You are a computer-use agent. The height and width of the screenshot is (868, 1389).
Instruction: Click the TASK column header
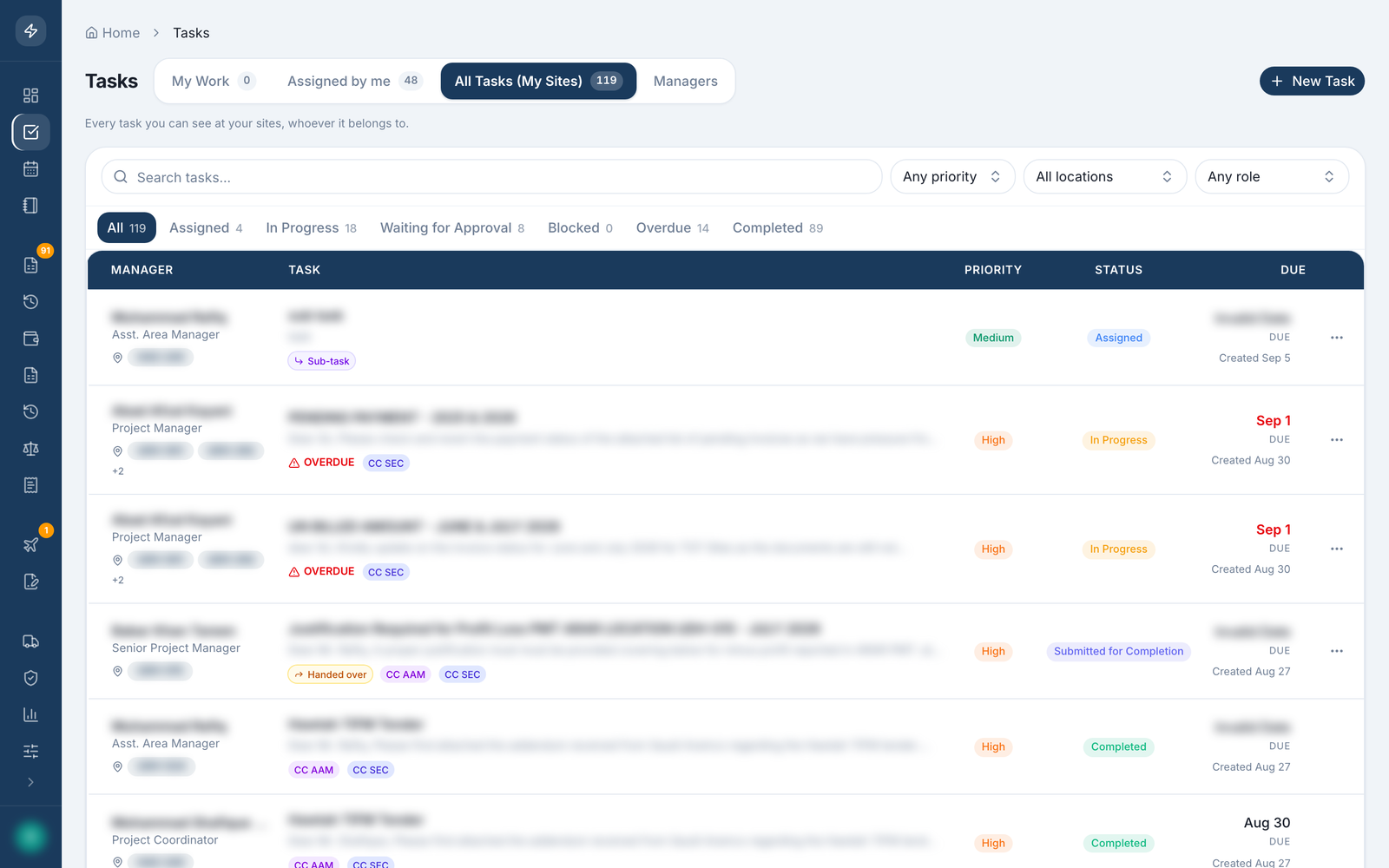(305, 270)
